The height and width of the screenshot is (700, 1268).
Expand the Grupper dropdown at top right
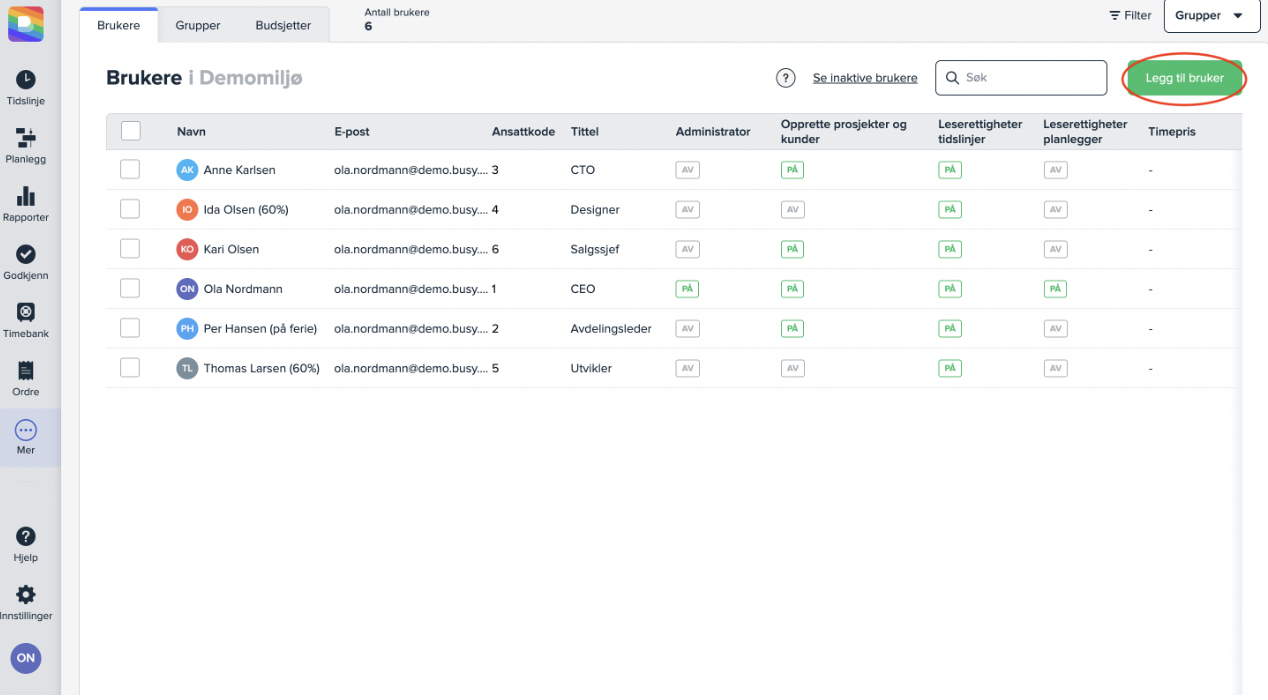pyautogui.click(x=1211, y=16)
